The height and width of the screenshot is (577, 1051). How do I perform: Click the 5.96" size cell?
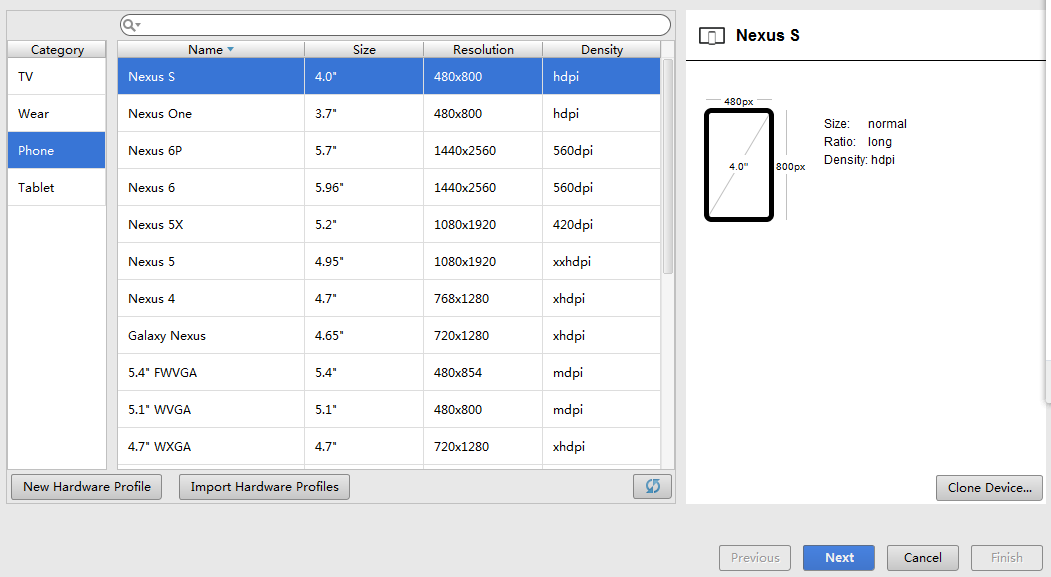pos(364,187)
